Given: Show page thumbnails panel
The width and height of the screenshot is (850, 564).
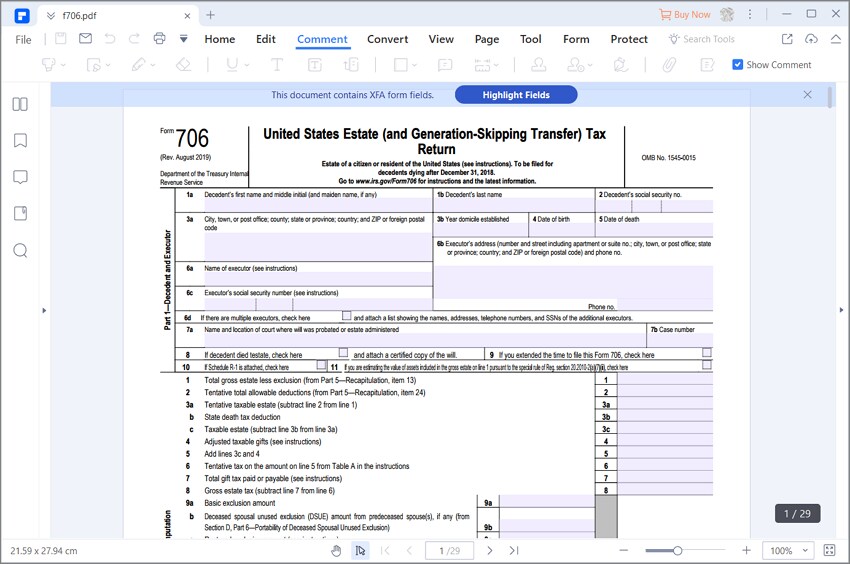Looking at the screenshot, I should coord(20,104).
